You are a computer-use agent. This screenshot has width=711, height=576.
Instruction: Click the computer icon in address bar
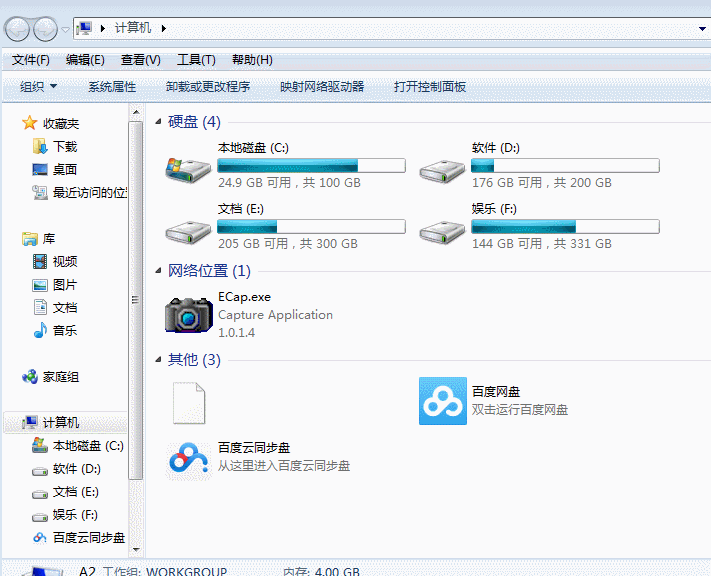84,28
